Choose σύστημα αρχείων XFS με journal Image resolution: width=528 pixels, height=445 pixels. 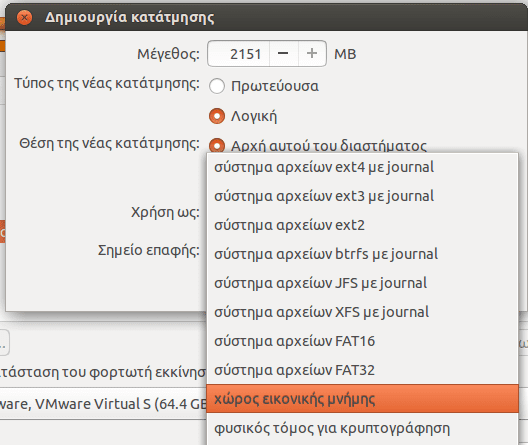tap(362, 312)
